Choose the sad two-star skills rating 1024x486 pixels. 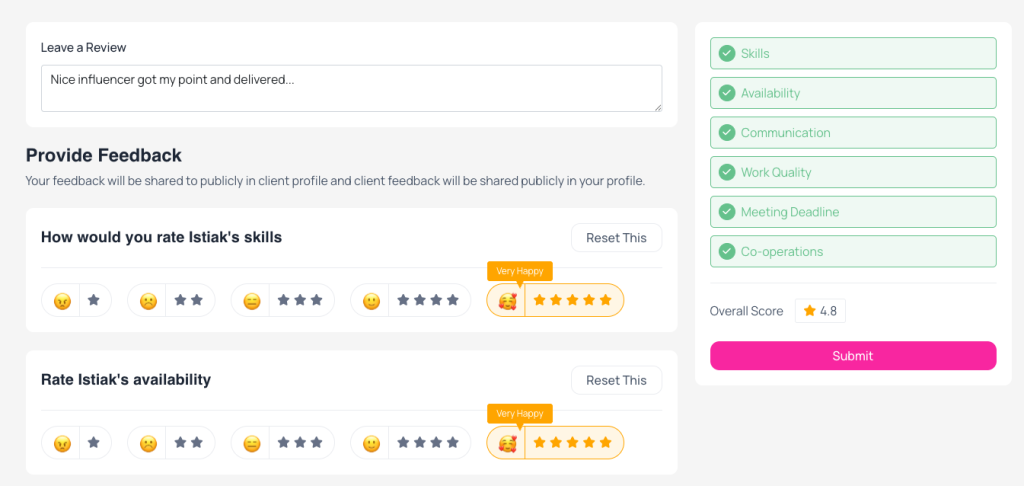[171, 300]
